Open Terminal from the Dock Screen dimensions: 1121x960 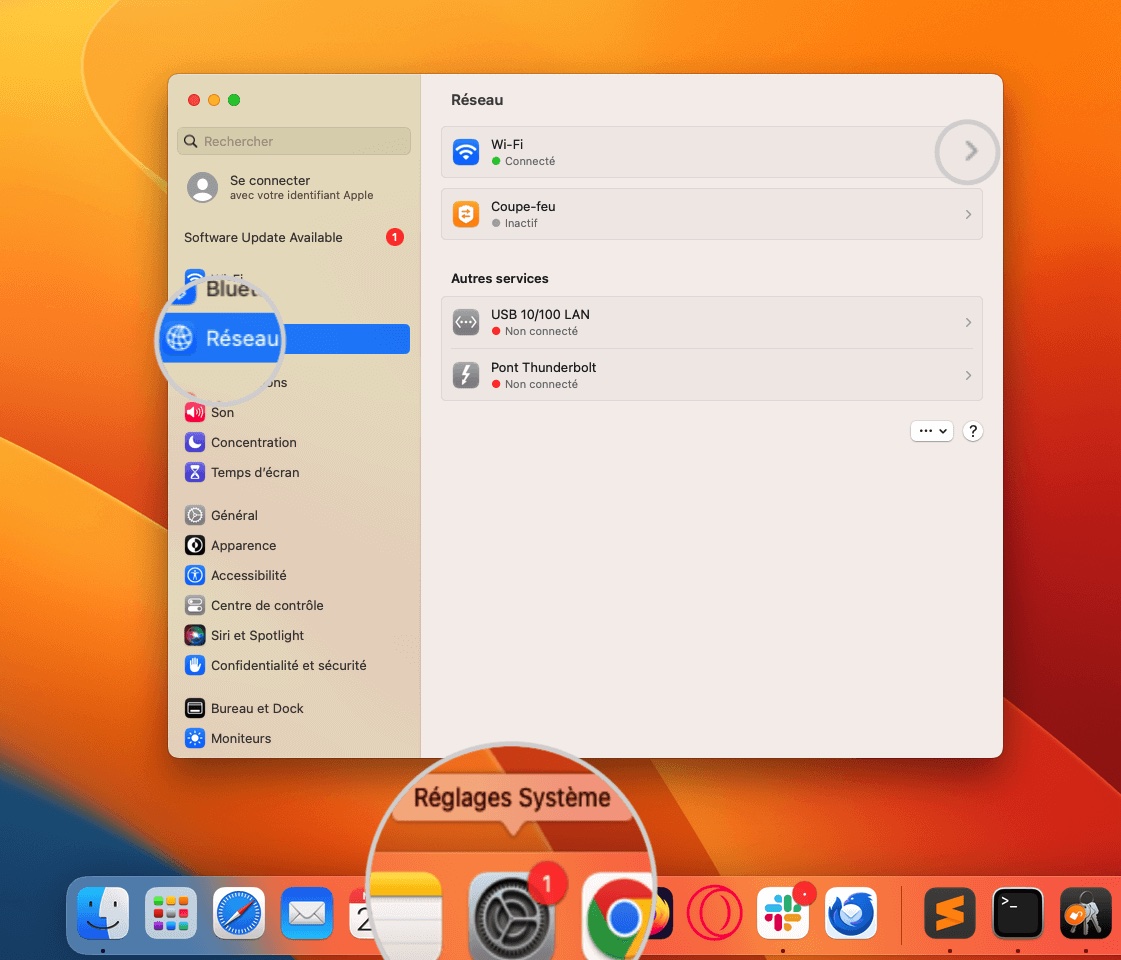click(x=1017, y=913)
